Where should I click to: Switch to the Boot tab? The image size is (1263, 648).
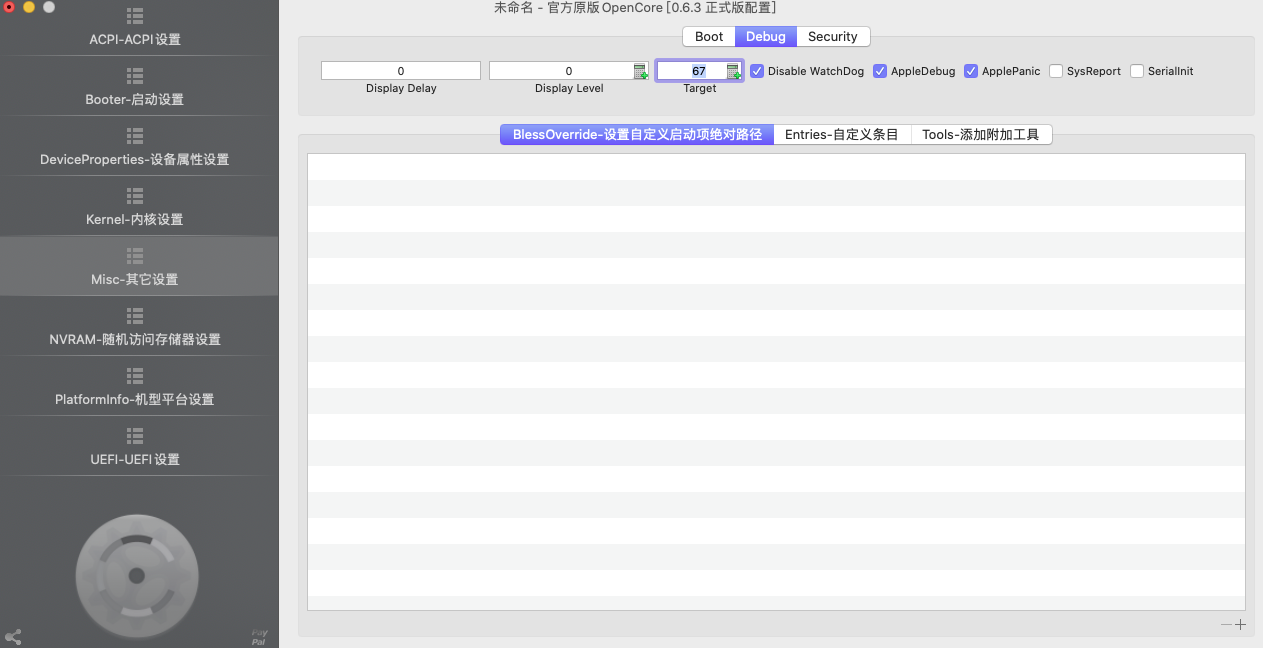709,36
